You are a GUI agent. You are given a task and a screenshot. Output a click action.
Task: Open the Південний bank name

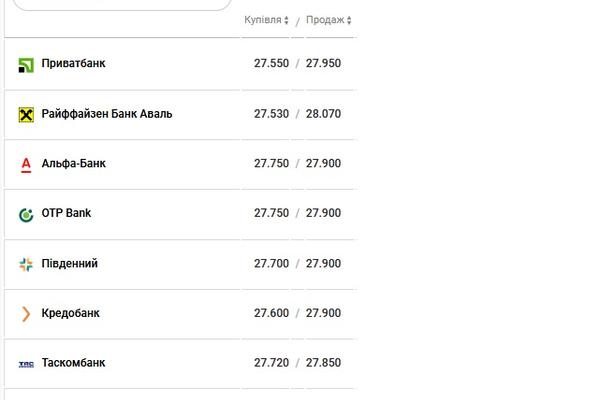[70, 263]
